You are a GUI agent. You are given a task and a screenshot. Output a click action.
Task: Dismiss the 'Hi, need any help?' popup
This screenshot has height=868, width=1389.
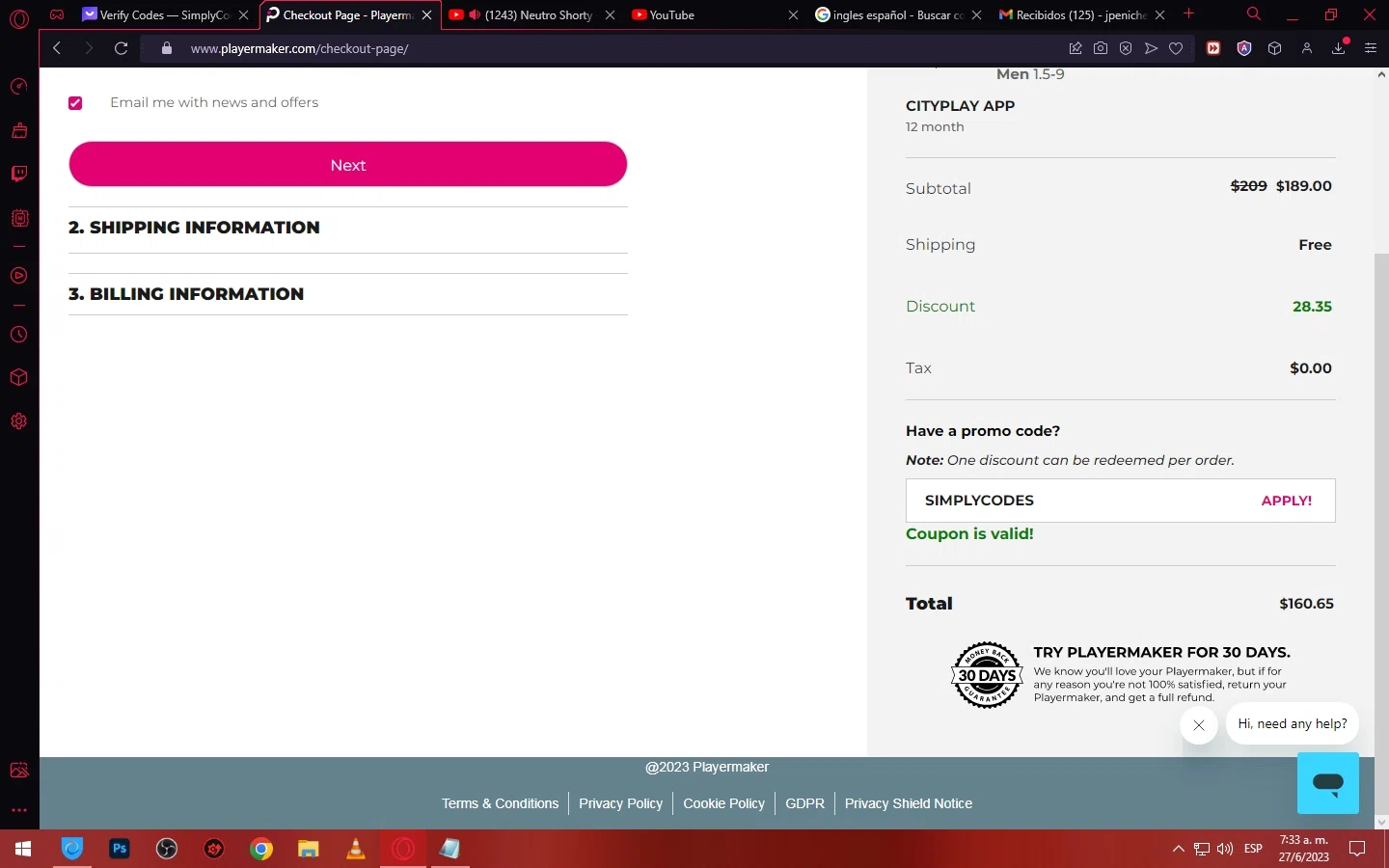[1199, 725]
